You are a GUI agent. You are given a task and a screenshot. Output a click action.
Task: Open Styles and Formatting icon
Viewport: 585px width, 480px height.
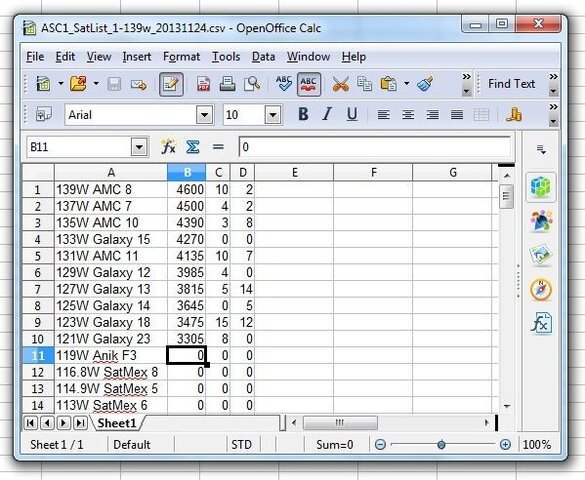pyautogui.click(x=44, y=114)
